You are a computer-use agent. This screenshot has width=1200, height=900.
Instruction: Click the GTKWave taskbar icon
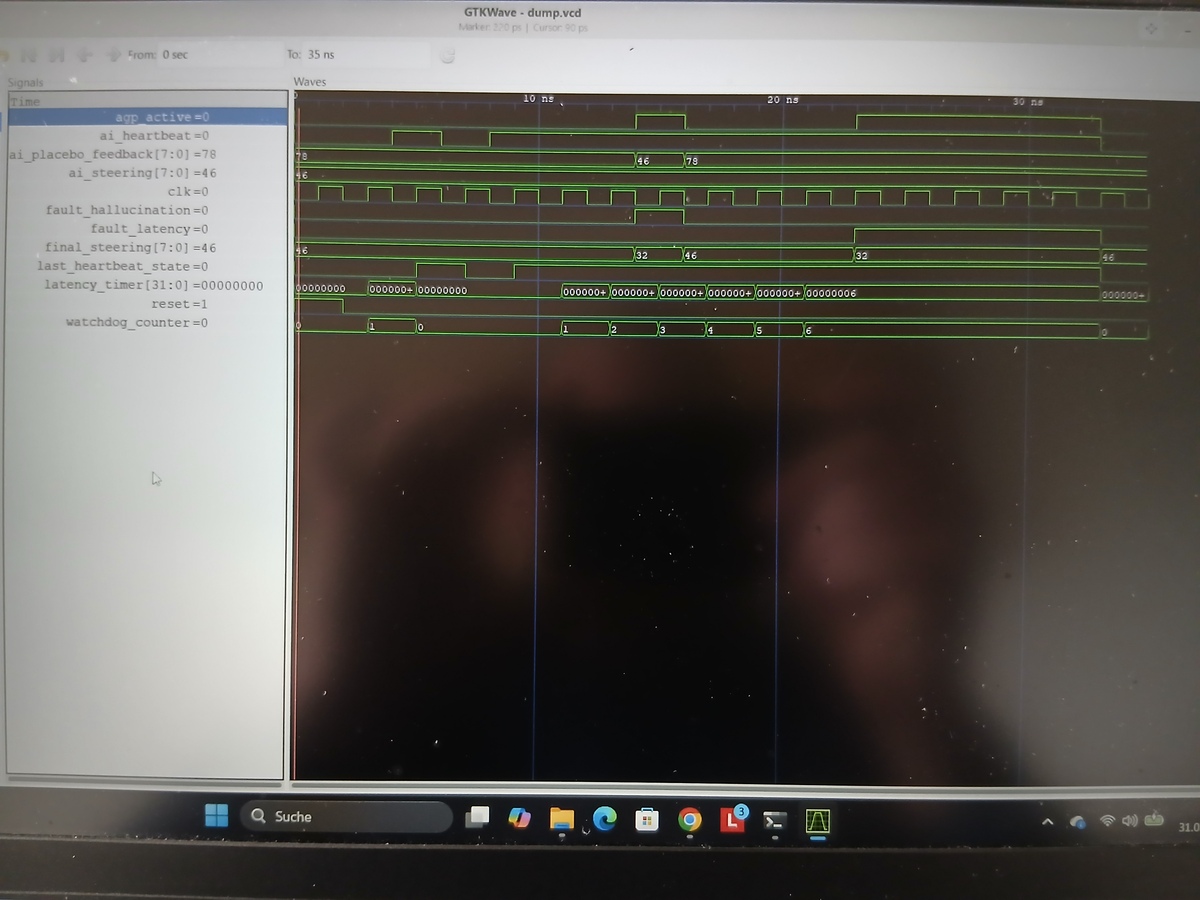(x=818, y=821)
